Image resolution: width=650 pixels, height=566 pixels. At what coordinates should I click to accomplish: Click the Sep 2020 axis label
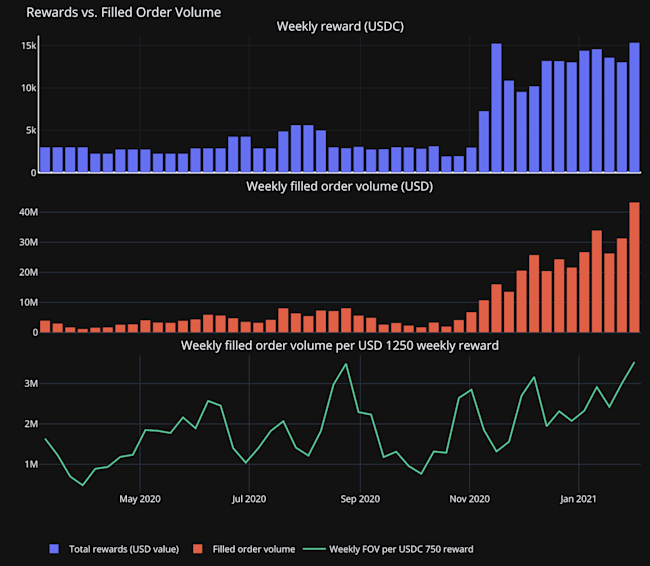360,499
